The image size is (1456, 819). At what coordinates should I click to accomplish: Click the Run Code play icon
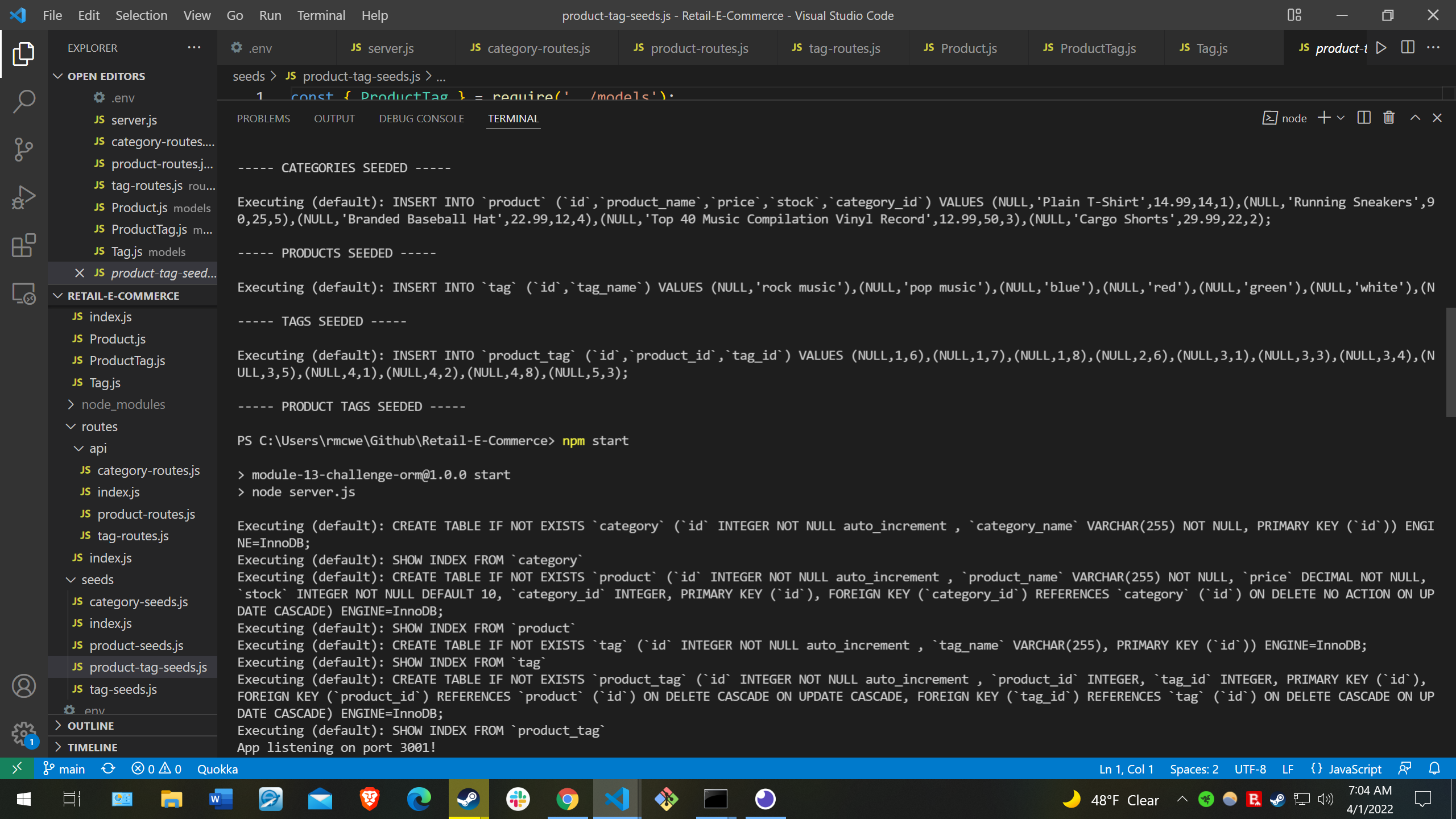[x=1381, y=48]
